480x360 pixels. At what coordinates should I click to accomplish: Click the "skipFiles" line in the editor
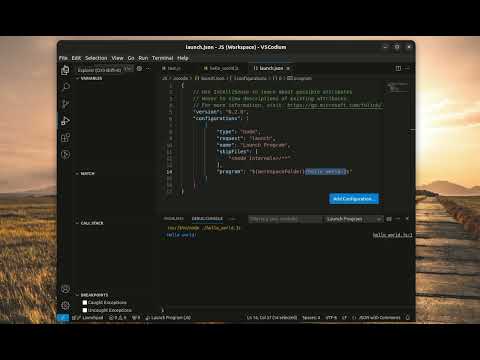point(237,152)
